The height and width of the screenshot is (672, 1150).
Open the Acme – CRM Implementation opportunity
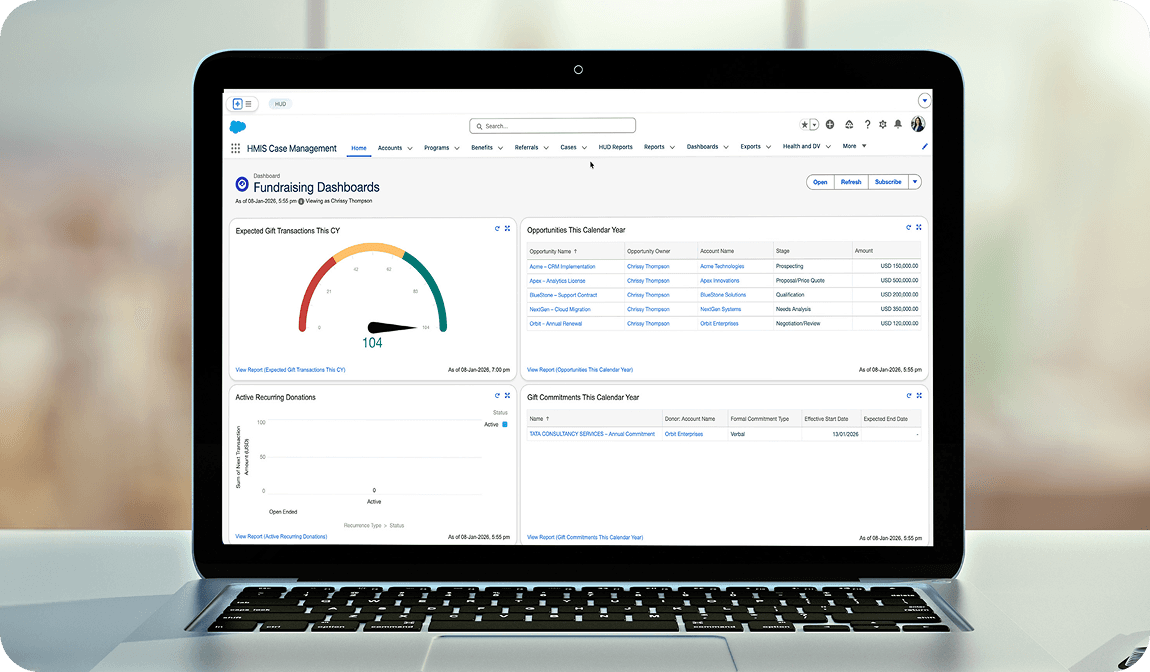pos(563,266)
